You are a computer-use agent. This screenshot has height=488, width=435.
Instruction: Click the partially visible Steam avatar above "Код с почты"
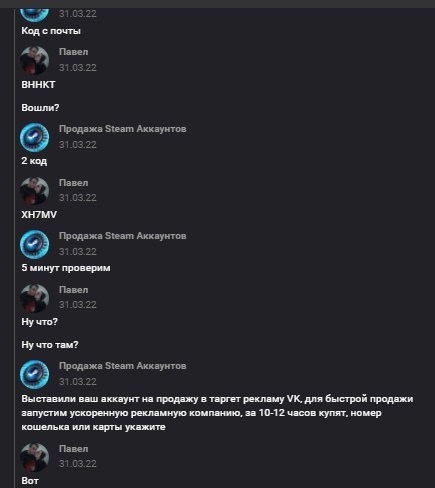click(x=35, y=15)
